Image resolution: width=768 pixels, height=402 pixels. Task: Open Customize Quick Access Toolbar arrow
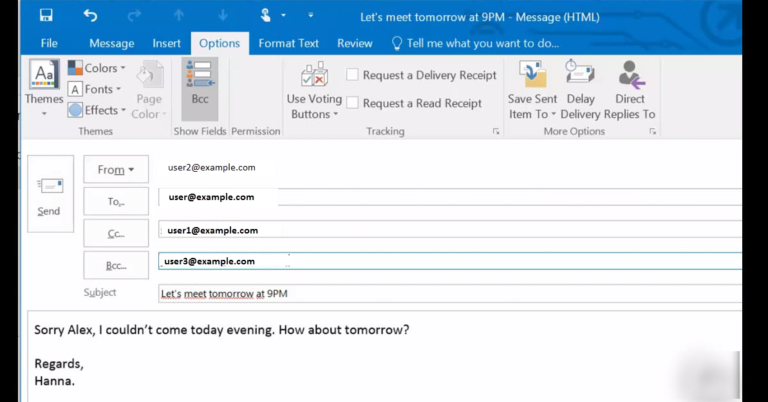pos(311,16)
